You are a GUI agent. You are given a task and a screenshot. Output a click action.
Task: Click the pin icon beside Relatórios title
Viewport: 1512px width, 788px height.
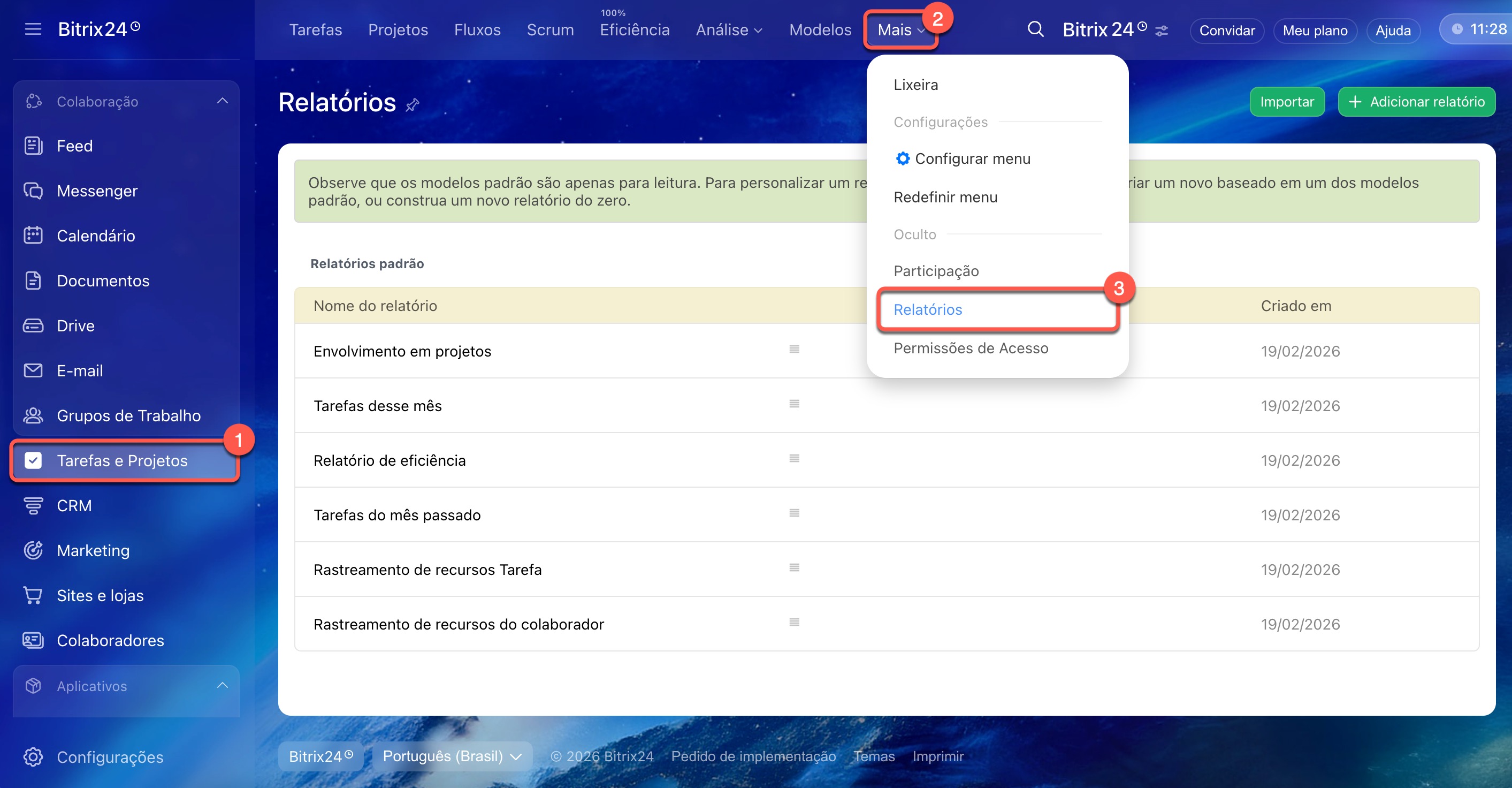point(413,104)
